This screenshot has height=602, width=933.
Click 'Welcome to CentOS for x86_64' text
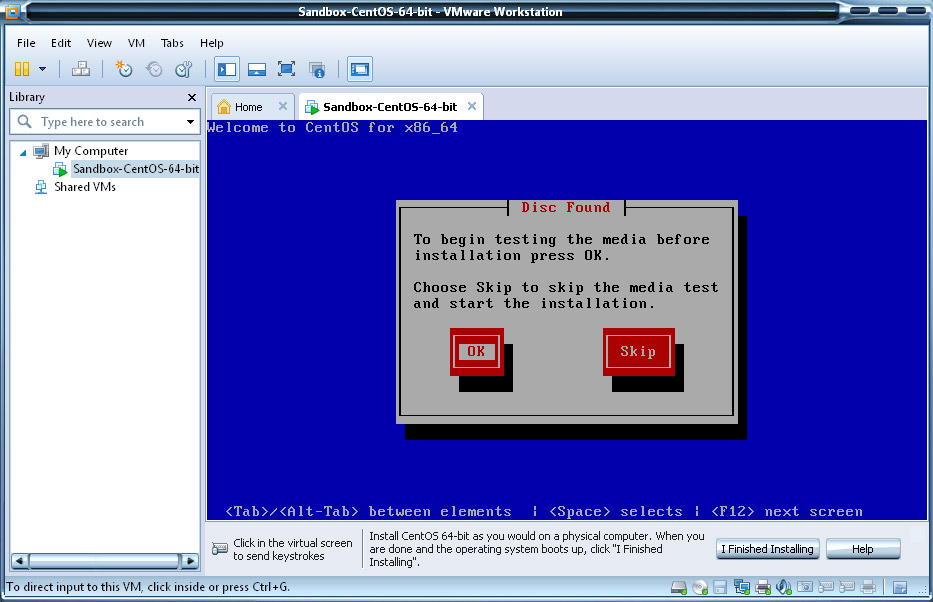(x=332, y=128)
